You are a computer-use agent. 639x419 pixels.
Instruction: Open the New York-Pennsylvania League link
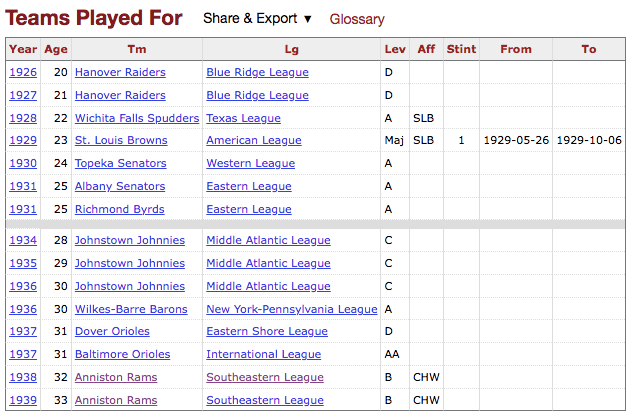coord(291,309)
